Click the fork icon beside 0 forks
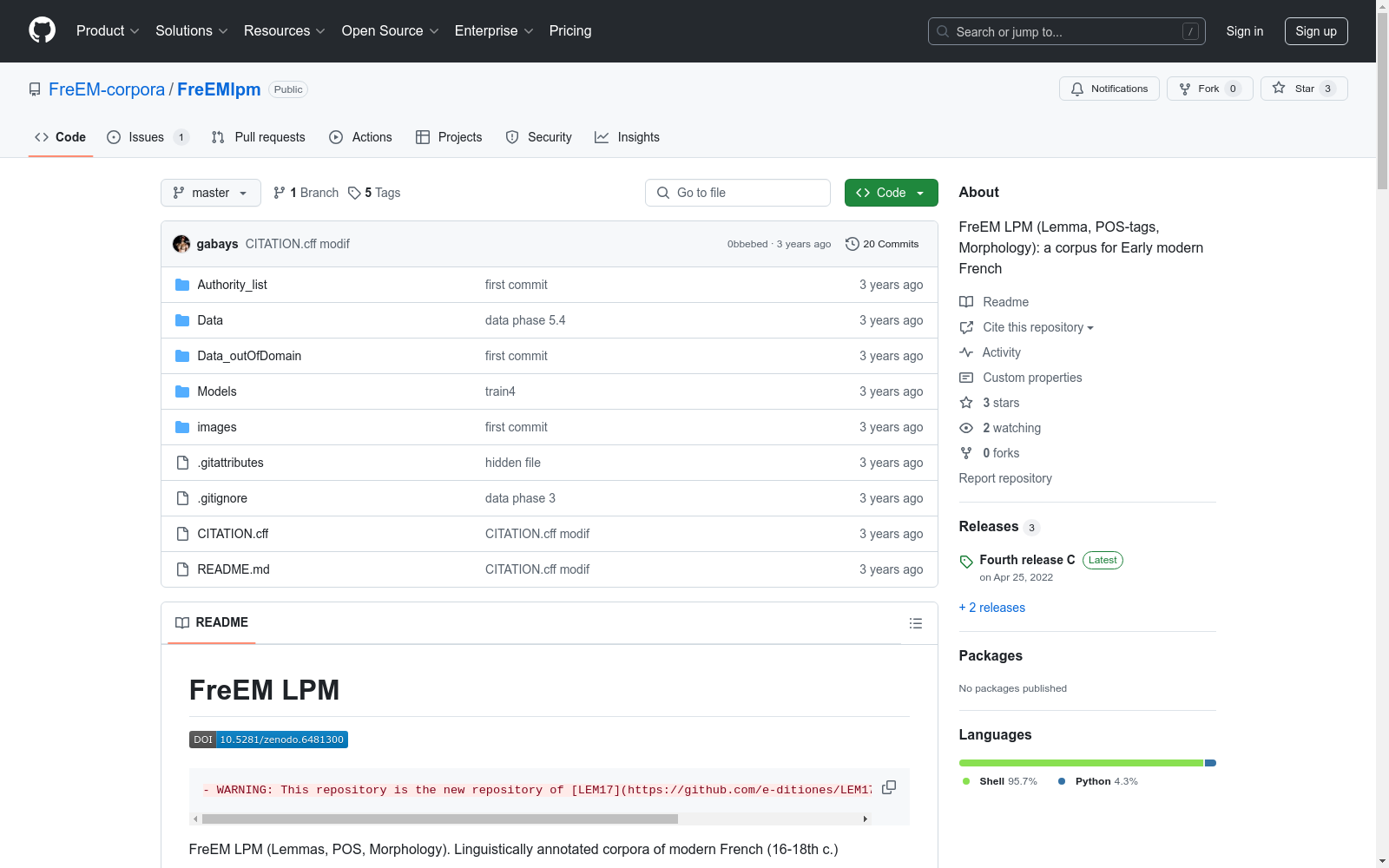The width and height of the screenshot is (1389, 868). point(966,453)
